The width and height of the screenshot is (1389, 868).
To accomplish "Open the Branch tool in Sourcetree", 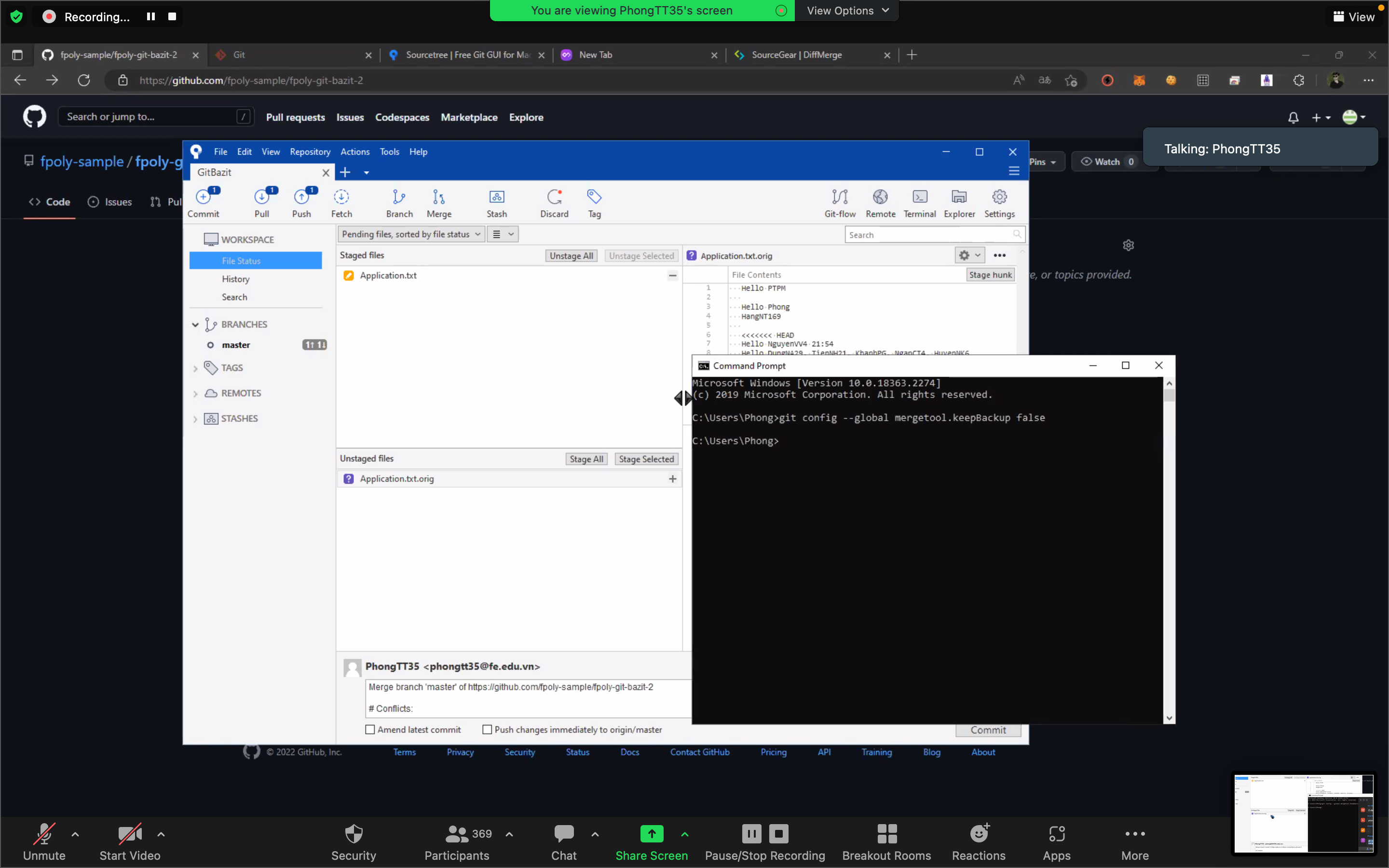I will point(399,203).
